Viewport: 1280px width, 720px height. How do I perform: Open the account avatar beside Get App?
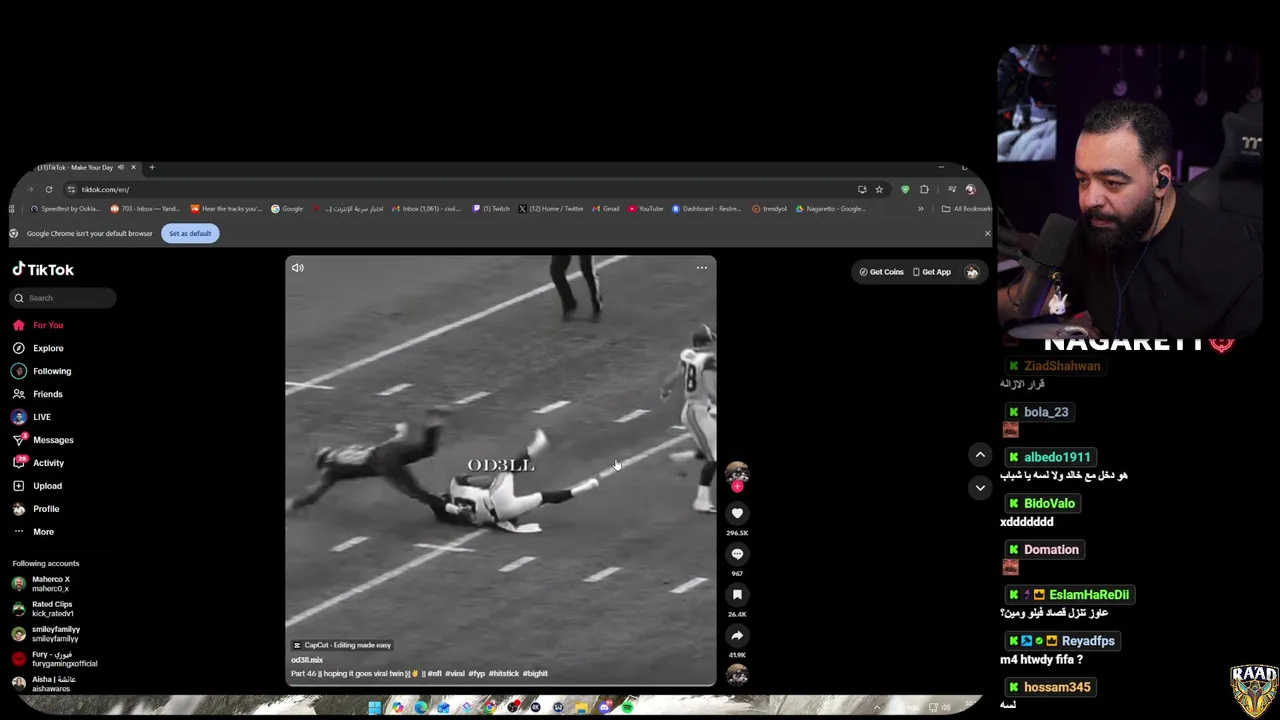click(972, 272)
